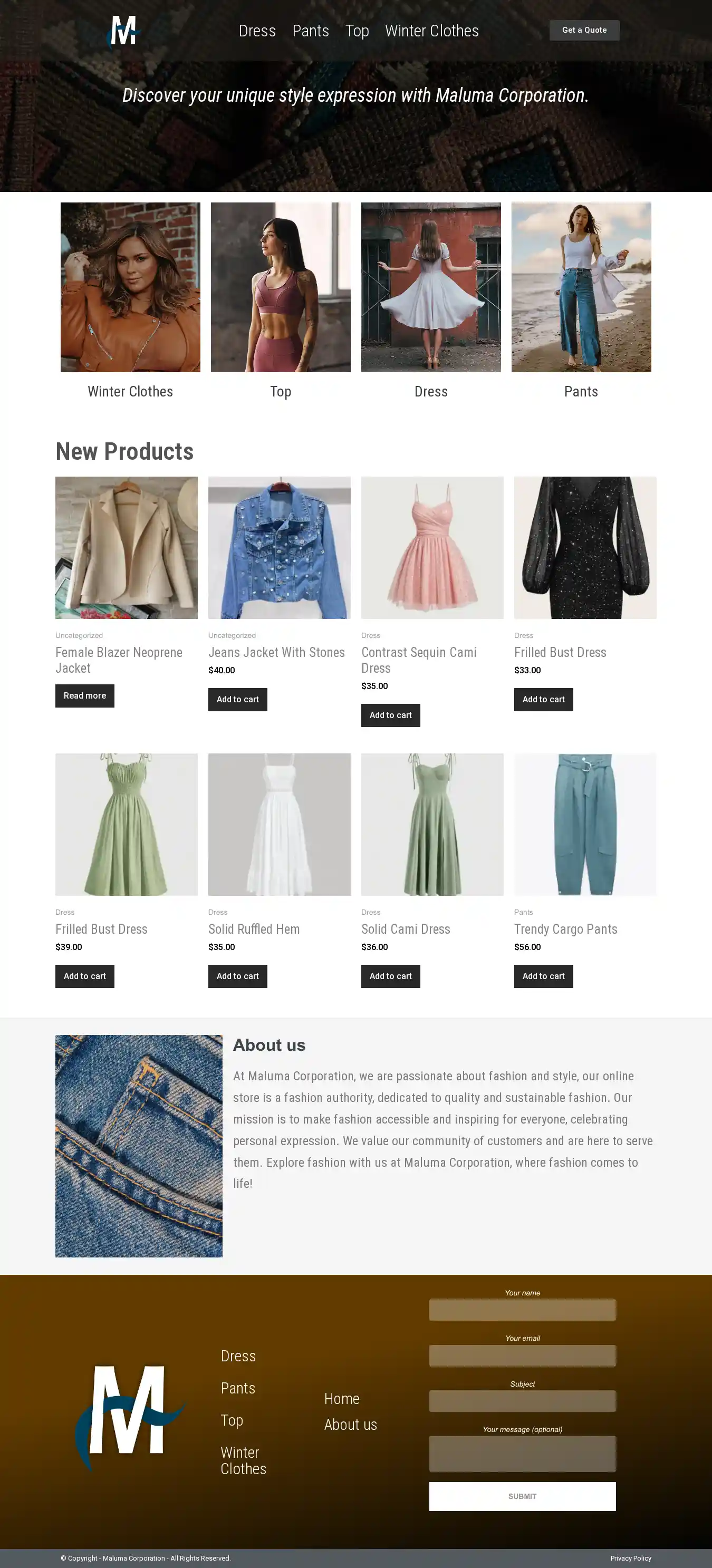
Task: Click the Get a Quote button
Action: 584,31
